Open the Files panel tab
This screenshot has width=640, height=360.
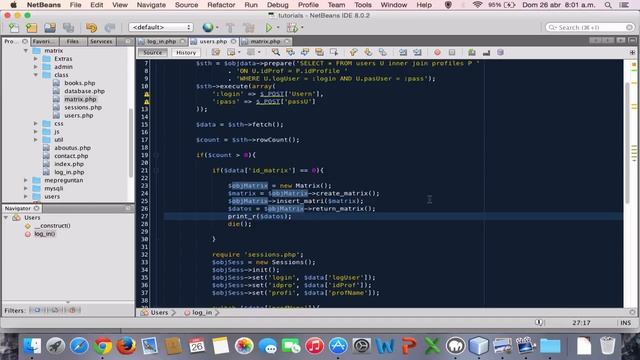73,42
